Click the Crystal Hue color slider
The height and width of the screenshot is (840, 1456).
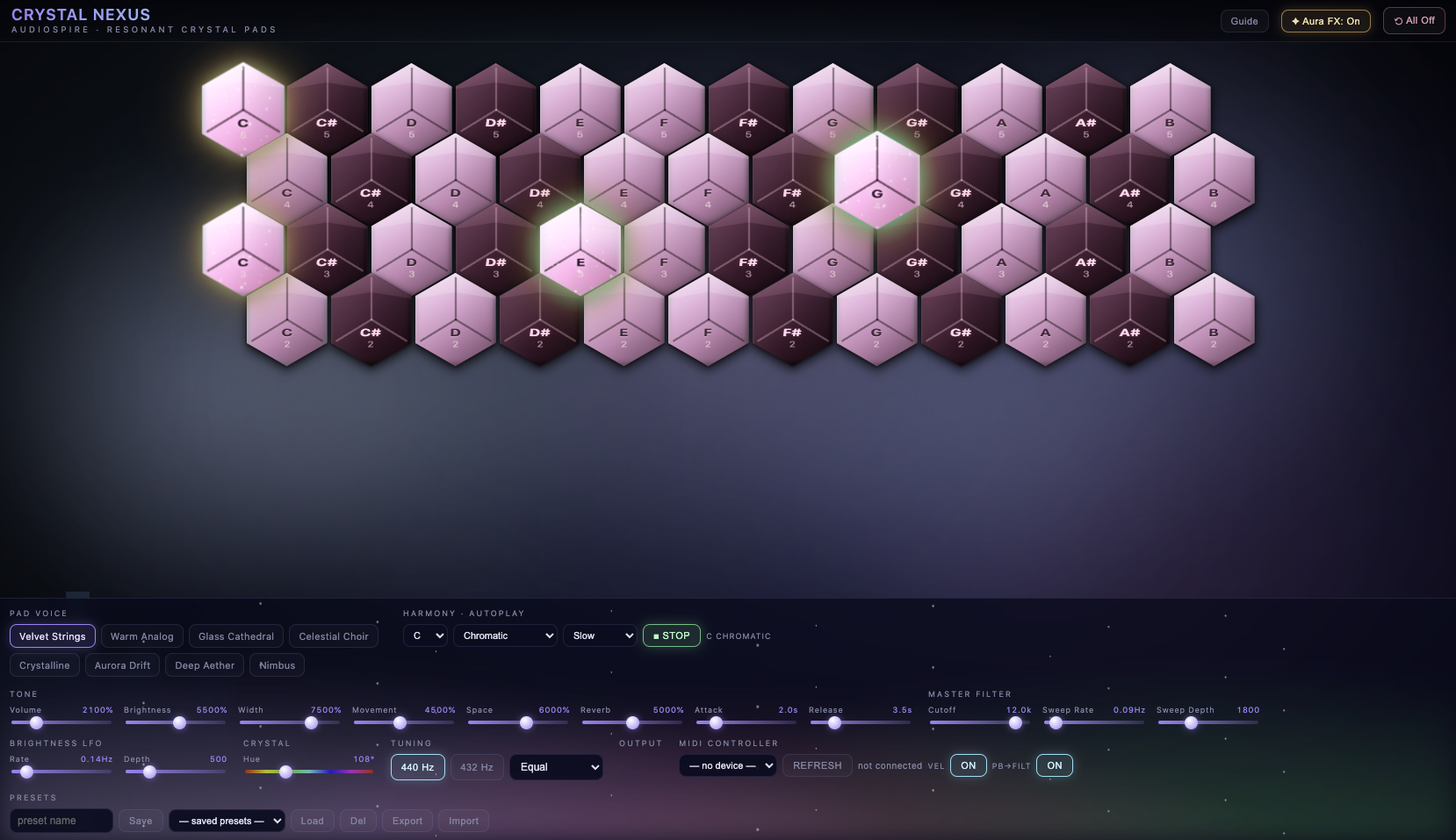click(x=309, y=772)
